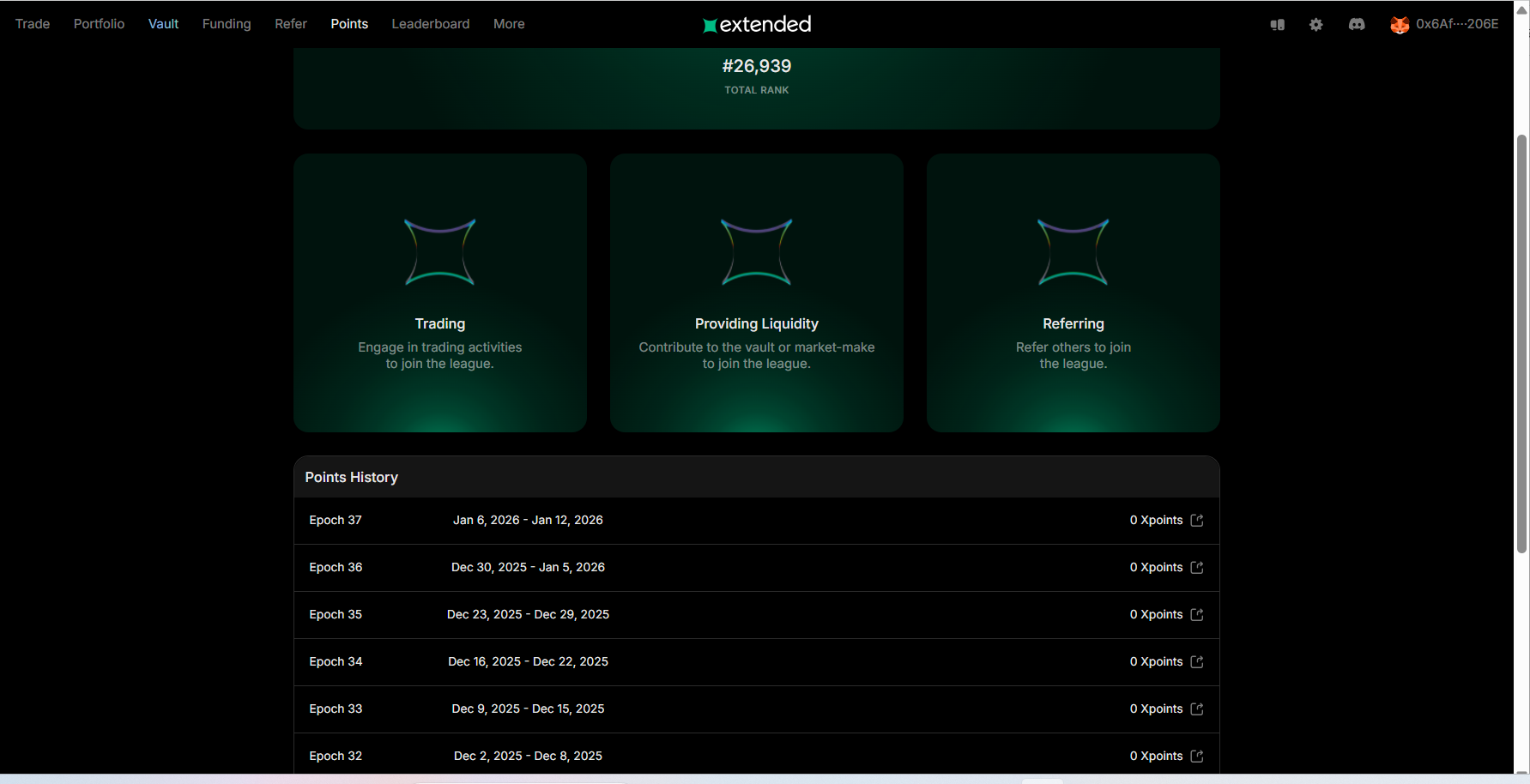
Task: Click the extended logo
Action: pos(757,25)
